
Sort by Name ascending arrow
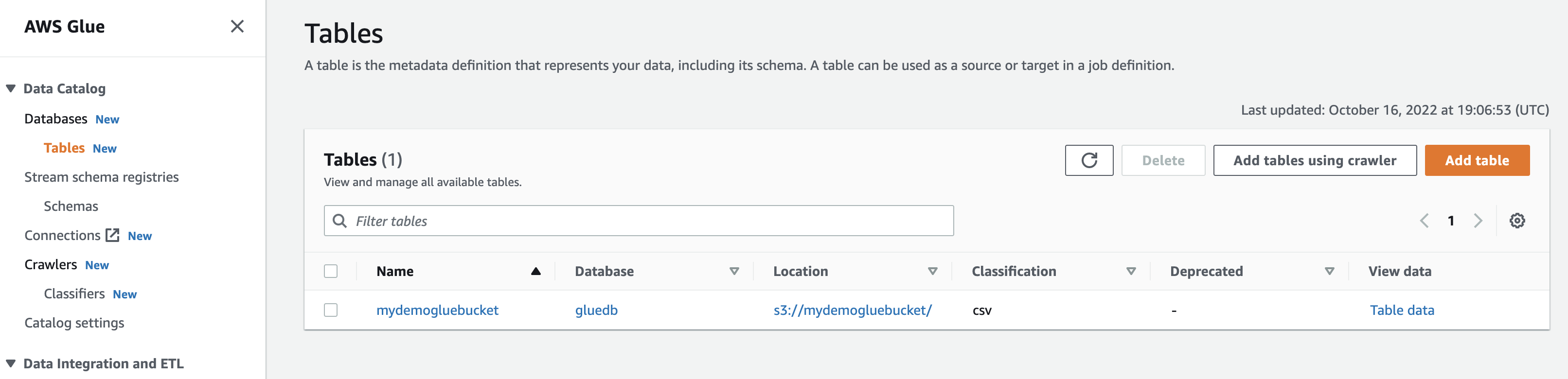535,271
